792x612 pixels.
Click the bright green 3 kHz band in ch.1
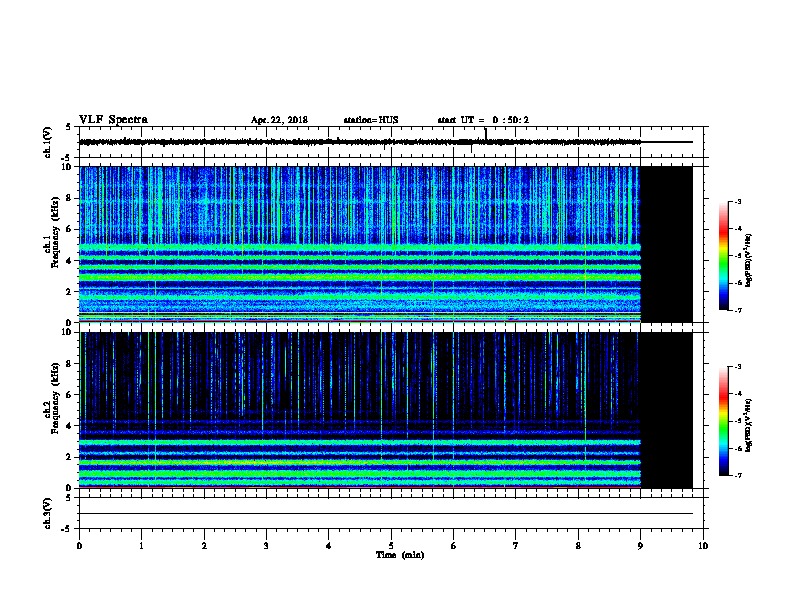coord(360,277)
